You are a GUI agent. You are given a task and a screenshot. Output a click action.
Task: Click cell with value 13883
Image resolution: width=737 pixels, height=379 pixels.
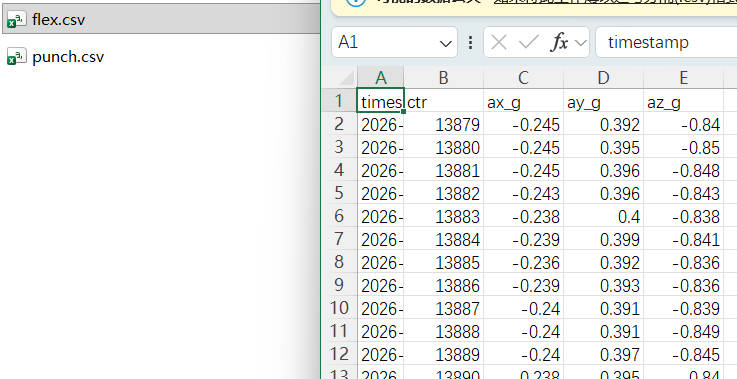point(443,216)
